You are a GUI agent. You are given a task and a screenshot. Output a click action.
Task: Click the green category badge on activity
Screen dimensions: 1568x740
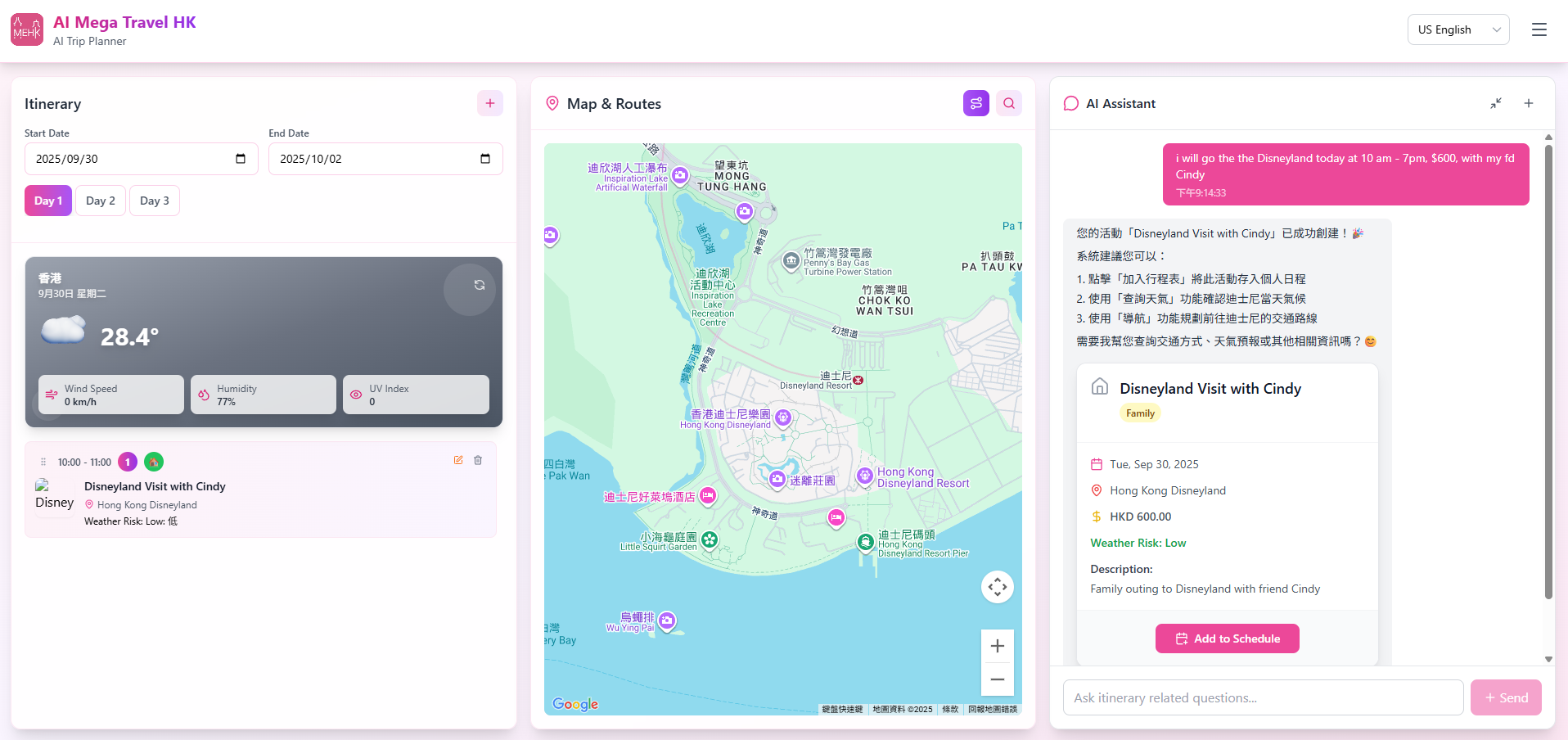(x=154, y=462)
